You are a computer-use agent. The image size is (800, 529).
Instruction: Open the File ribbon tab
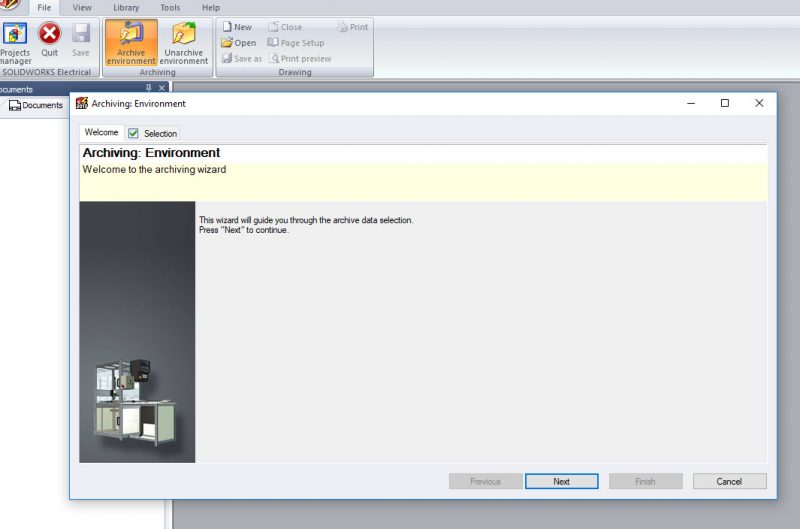[44, 8]
